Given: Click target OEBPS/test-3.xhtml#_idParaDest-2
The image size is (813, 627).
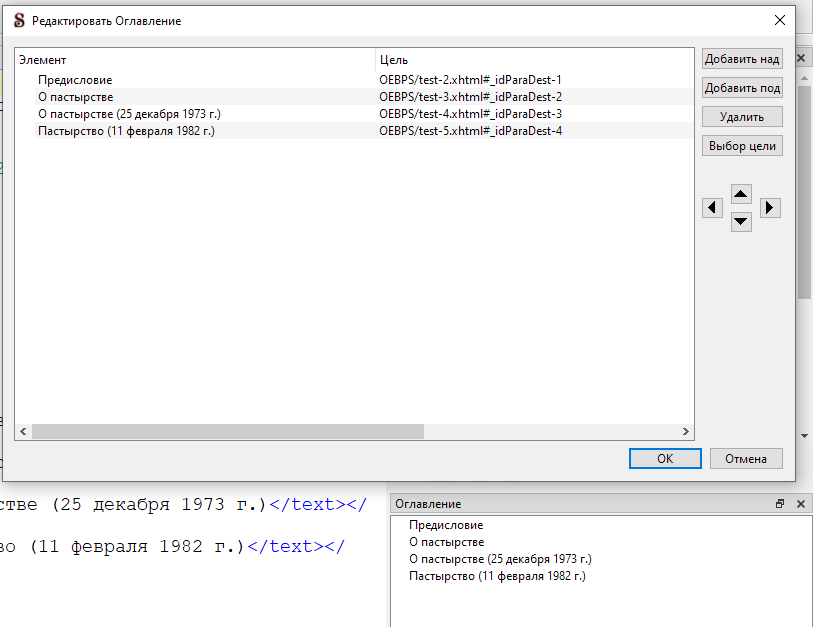Looking at the screenshot, I should click(x=470, y=97).
